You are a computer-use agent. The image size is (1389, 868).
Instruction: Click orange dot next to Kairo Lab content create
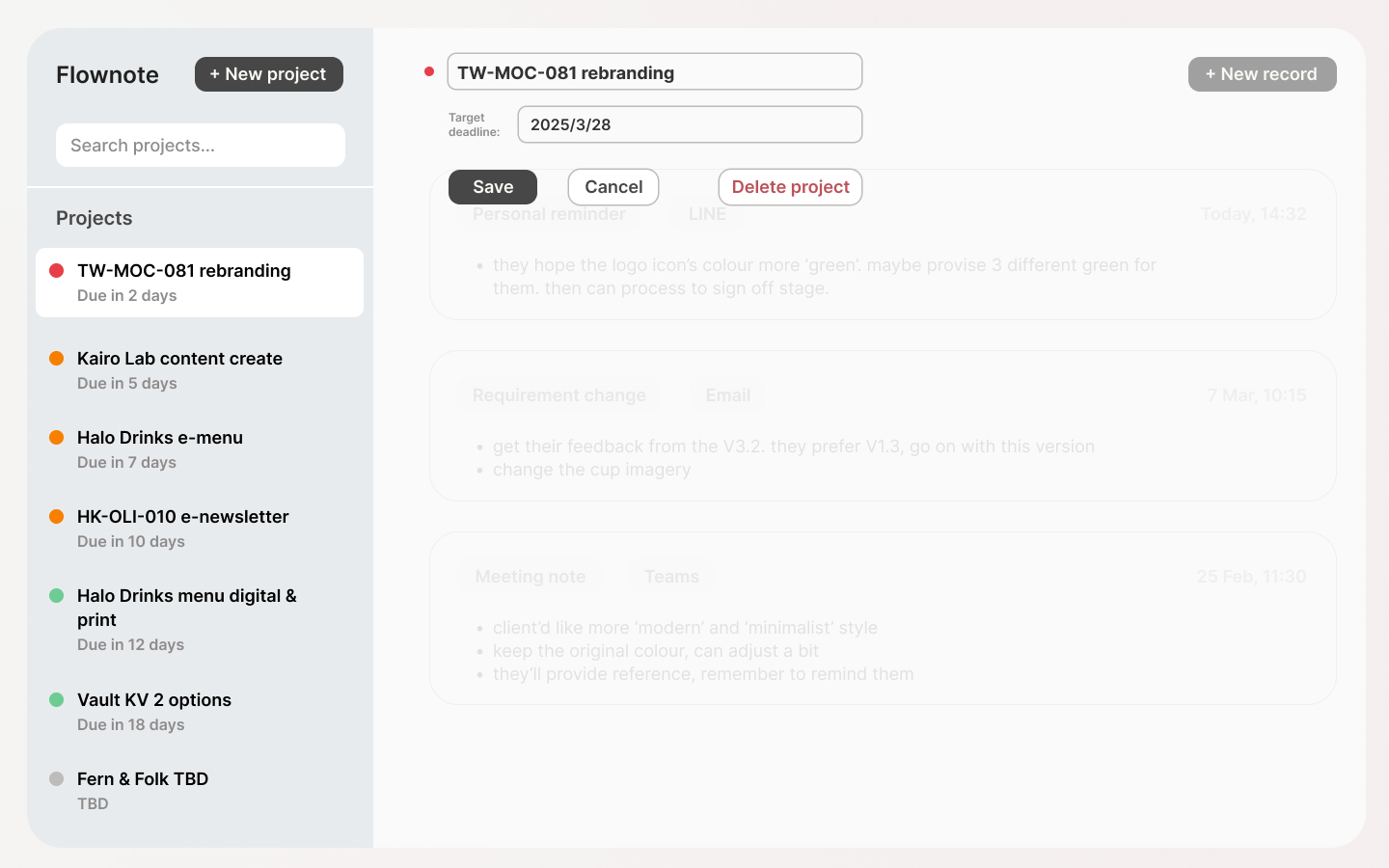(57, 359)
